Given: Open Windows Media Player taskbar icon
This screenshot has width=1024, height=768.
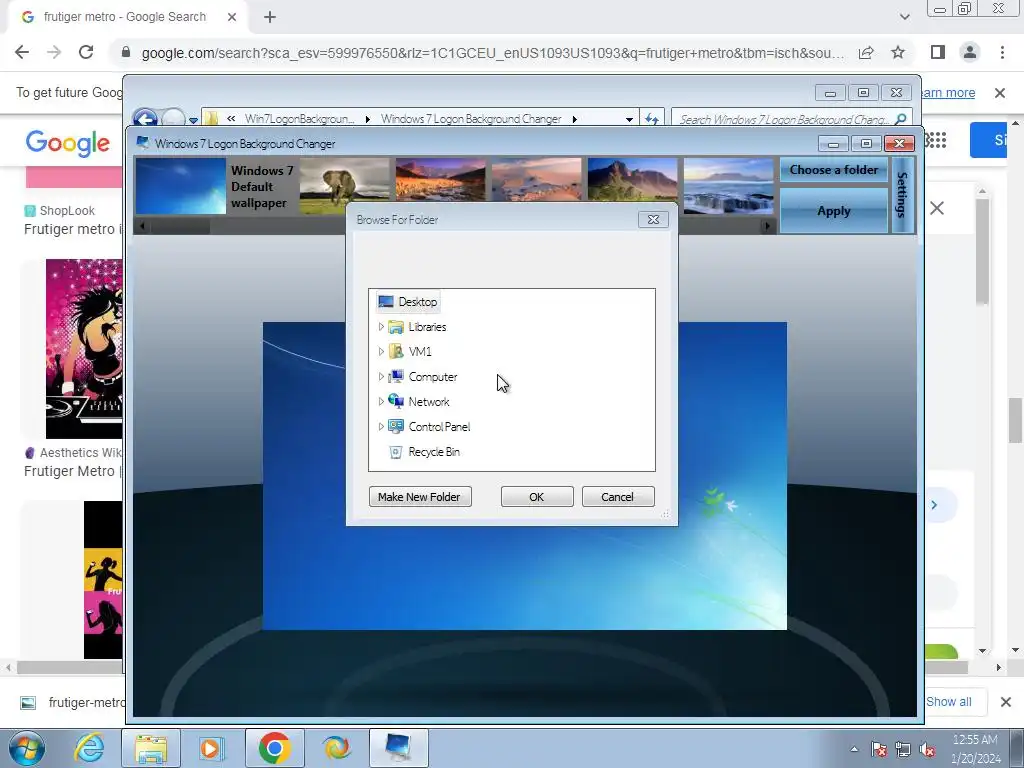Looking at the screenshot, I should (212, 748).
